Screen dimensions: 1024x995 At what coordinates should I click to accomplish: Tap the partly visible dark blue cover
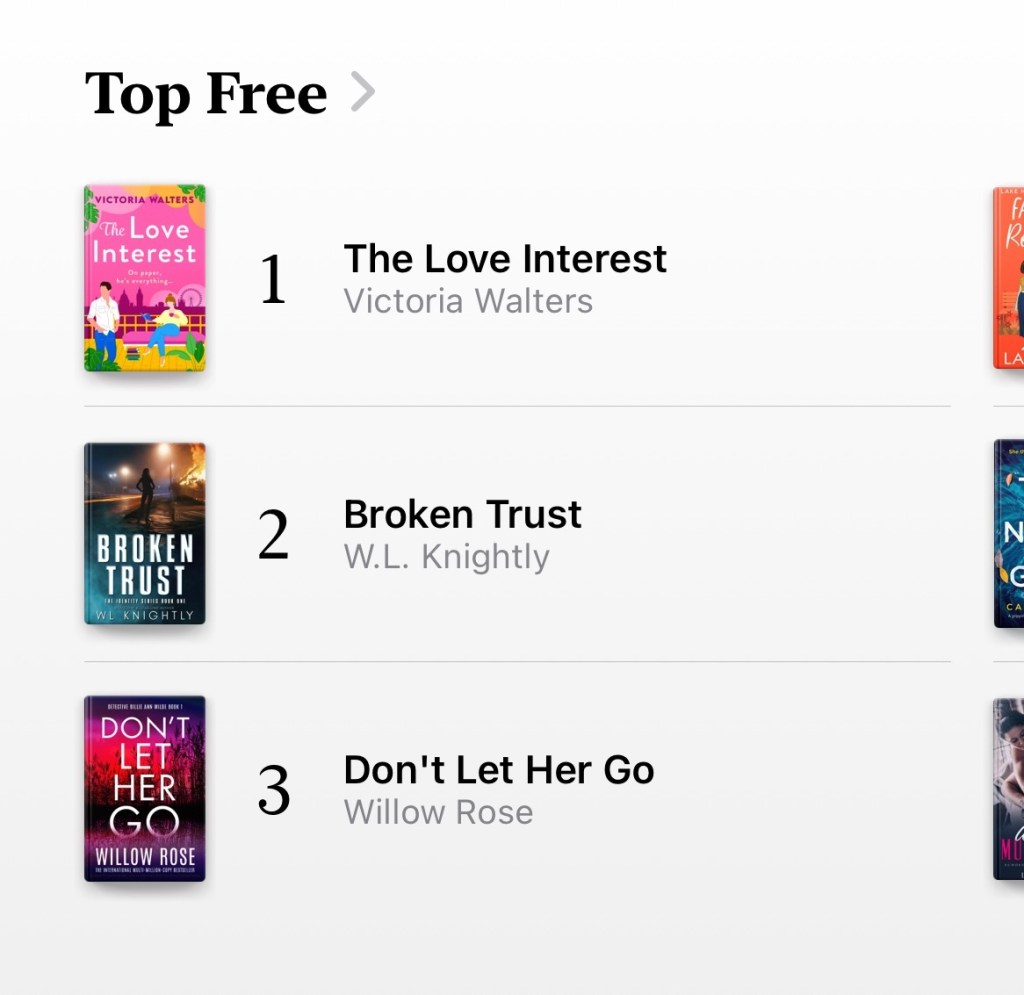tap(1008, 534)
